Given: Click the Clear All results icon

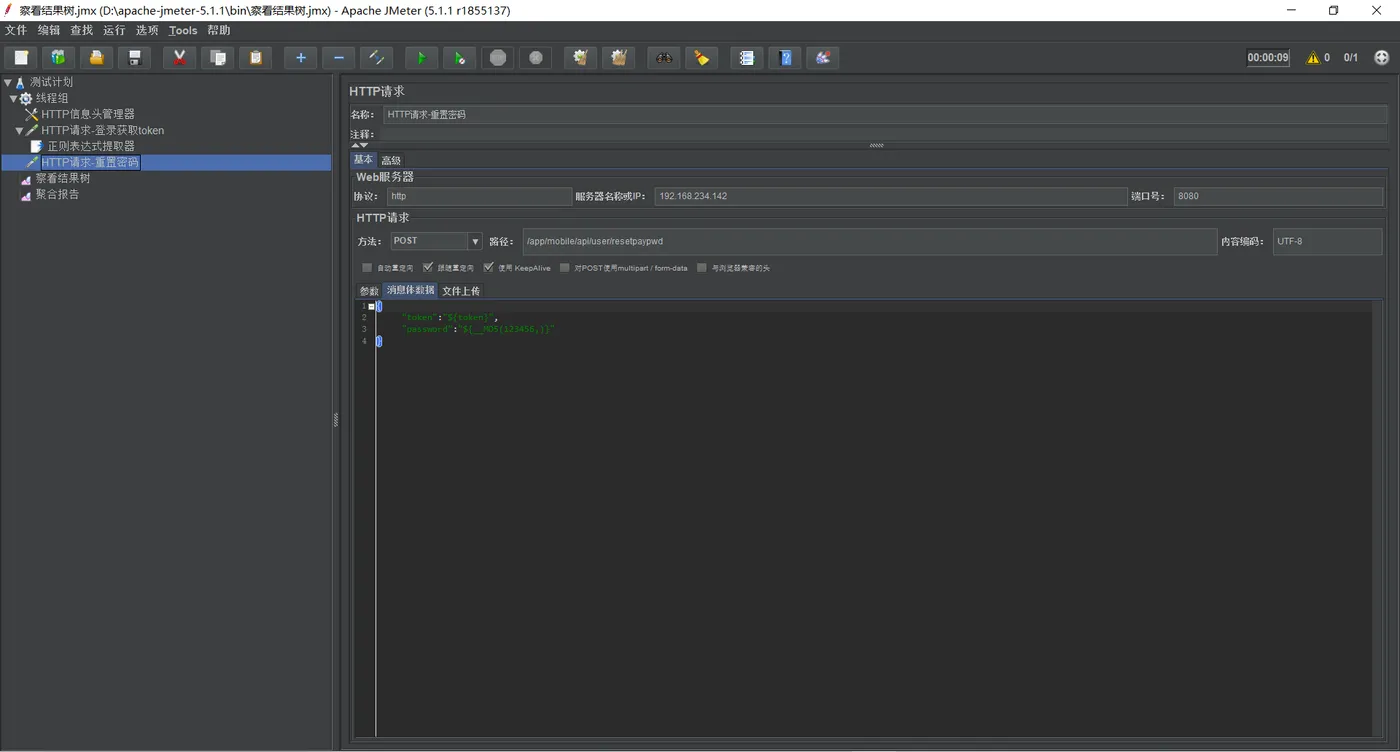Looking at the screenshot, I should tap(618, 58).
